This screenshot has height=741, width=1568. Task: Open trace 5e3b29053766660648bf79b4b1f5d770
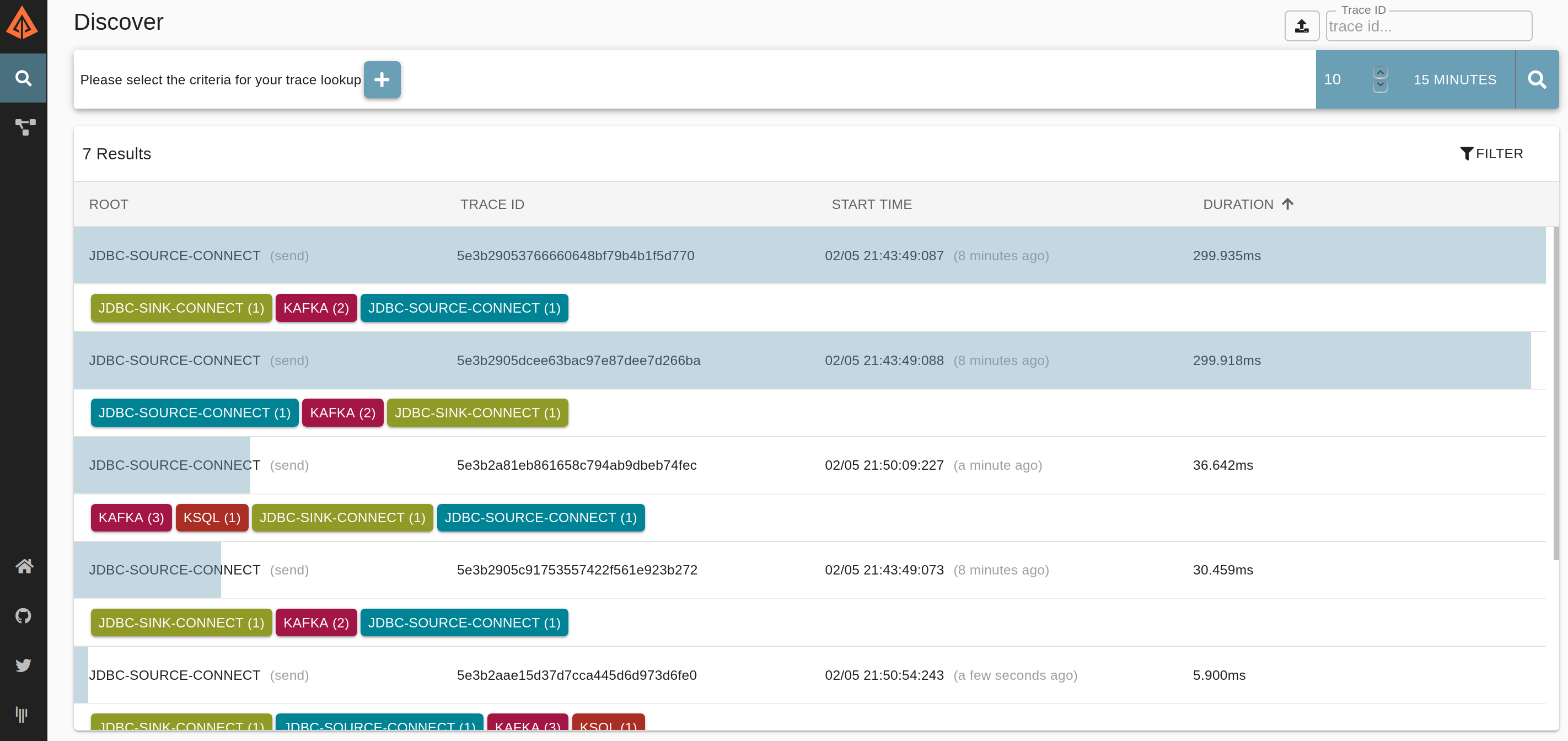tap(575, 256)
